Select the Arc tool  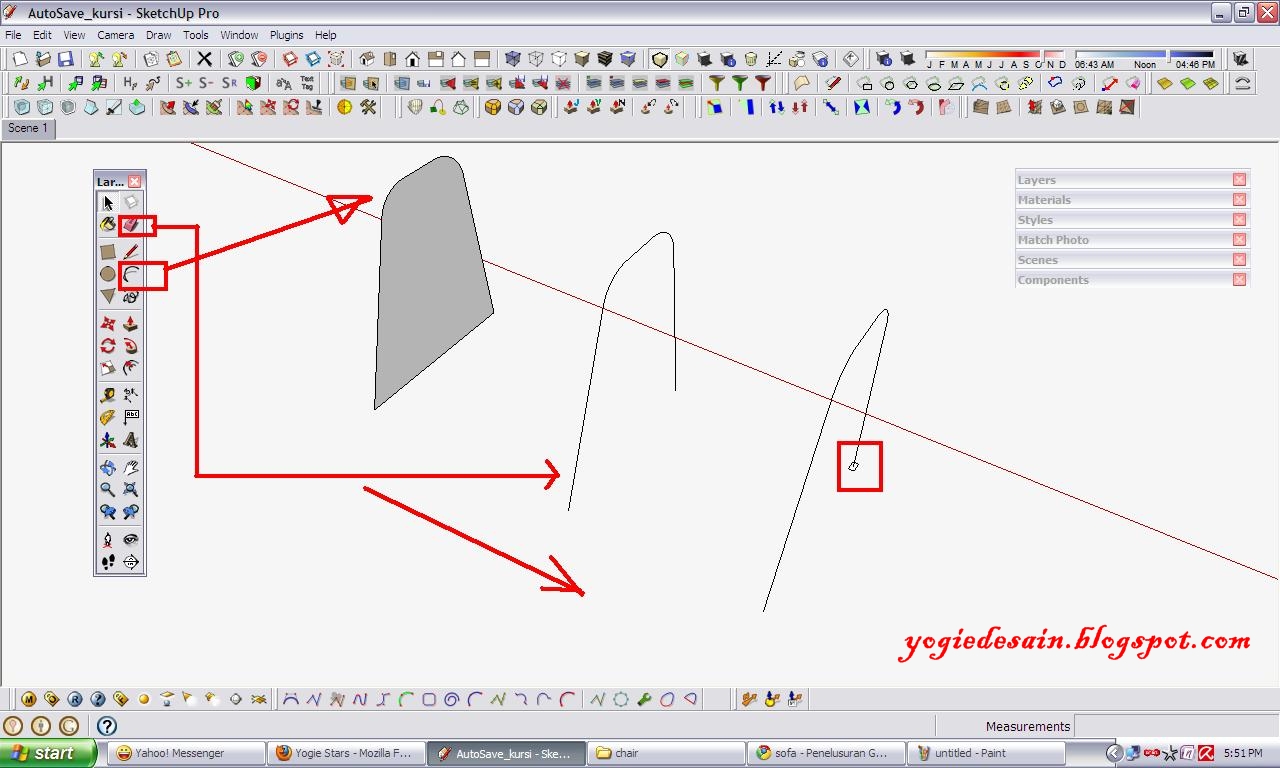(x=131, y=272)
